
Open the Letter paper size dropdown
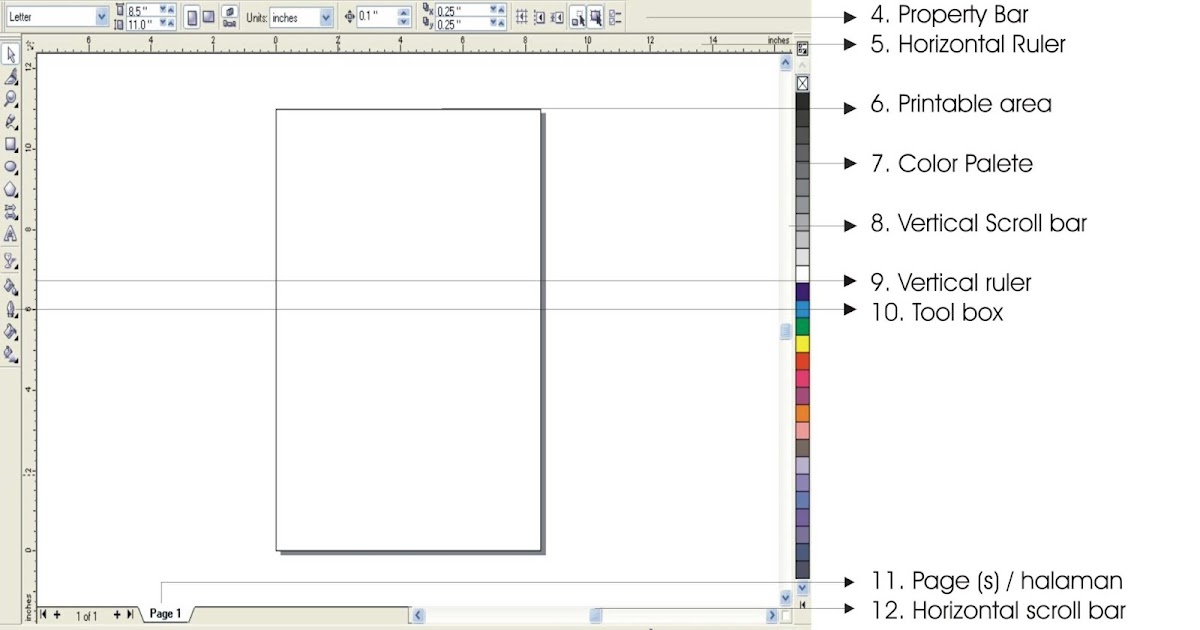click(100, 16)
